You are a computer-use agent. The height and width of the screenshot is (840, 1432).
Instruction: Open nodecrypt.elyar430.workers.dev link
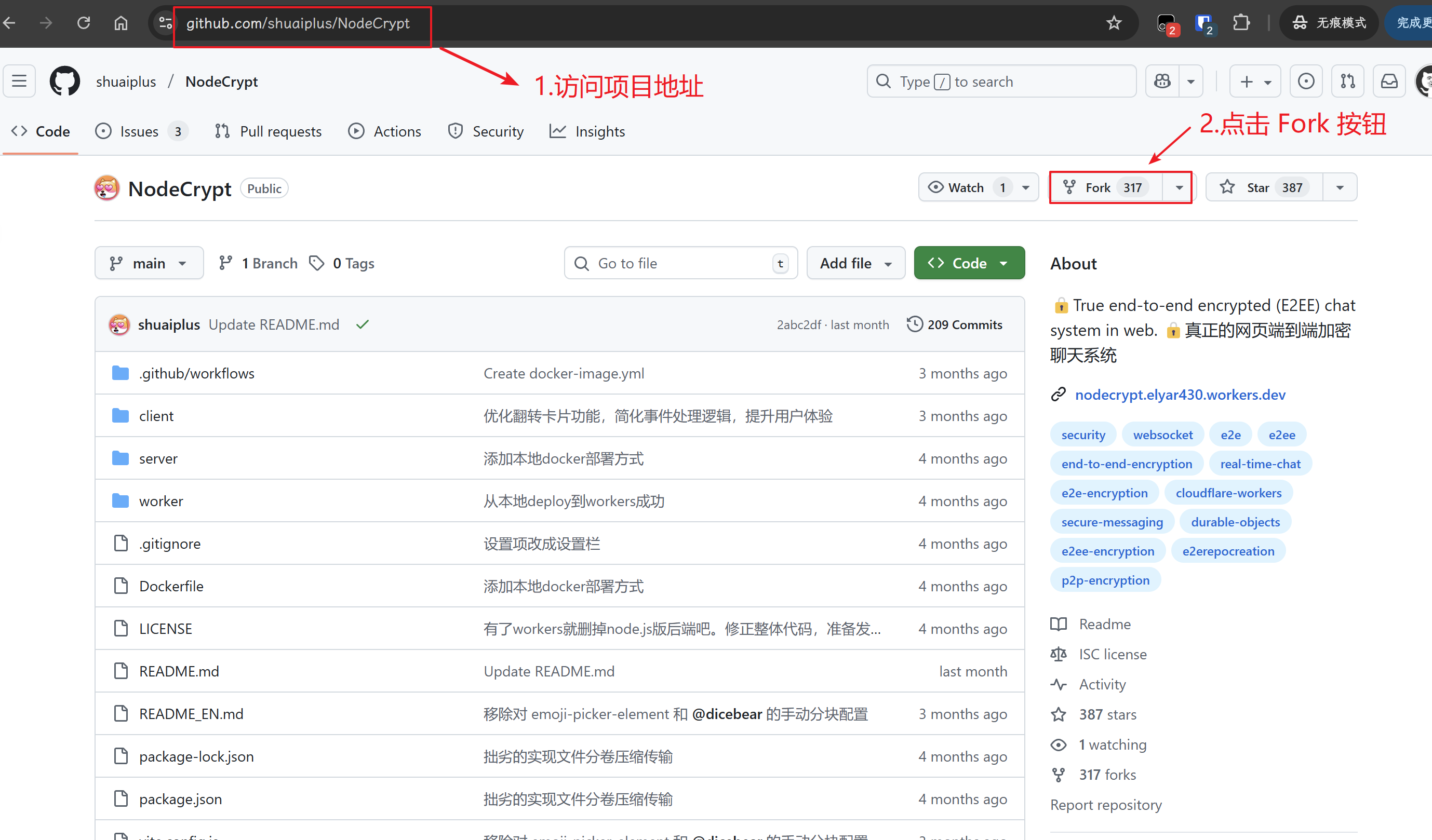(x=1180, y=395)
